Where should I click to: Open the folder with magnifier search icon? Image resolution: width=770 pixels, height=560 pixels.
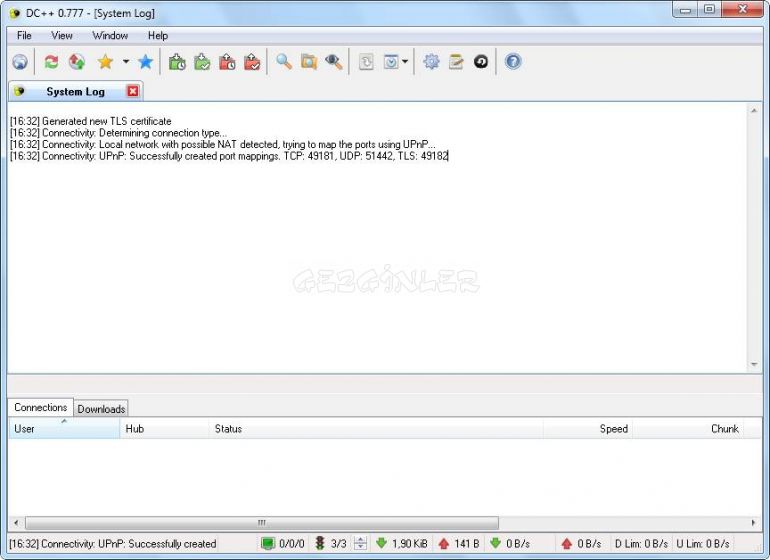309,62
